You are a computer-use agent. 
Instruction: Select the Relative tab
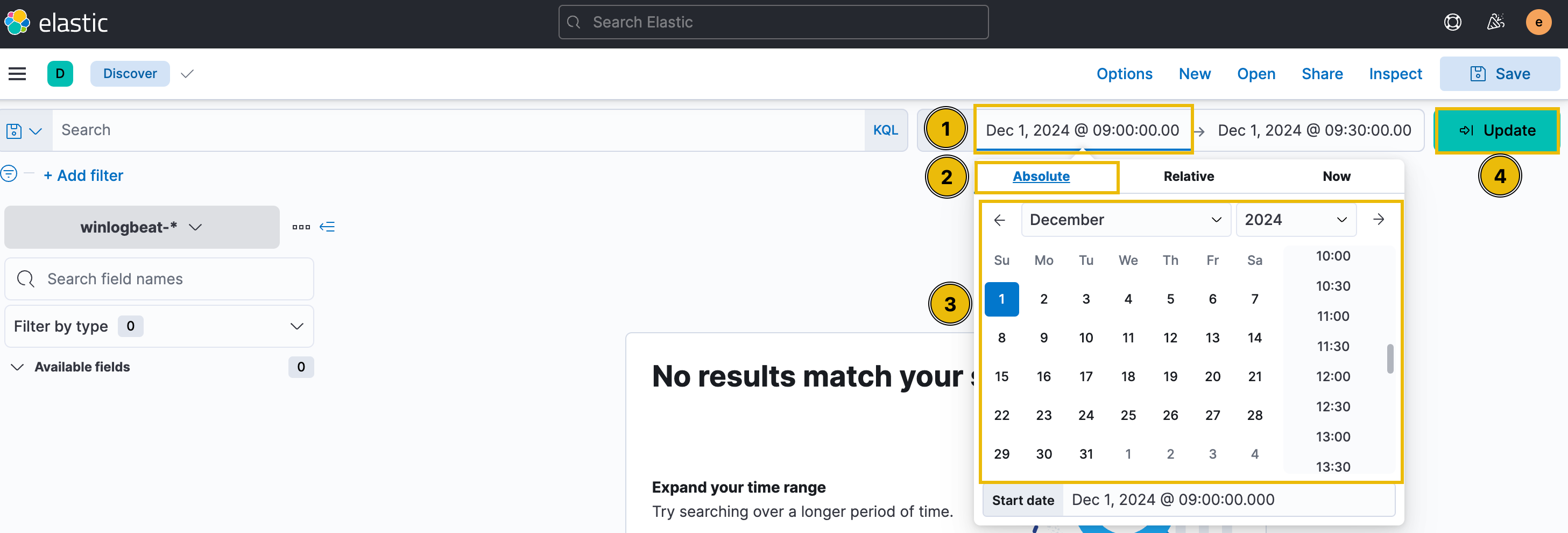point(1188,177)
